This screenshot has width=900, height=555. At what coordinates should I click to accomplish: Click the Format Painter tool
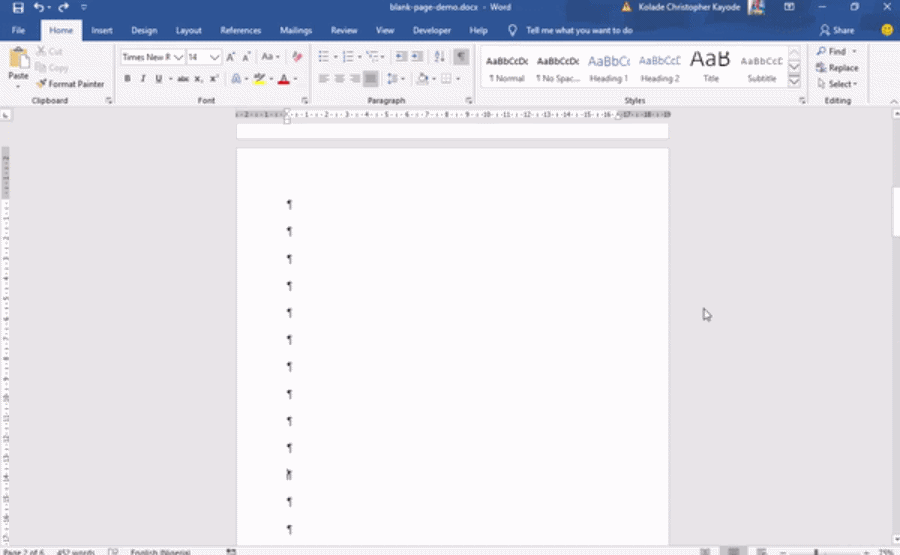pyautogui.click(x=70, y=84)
